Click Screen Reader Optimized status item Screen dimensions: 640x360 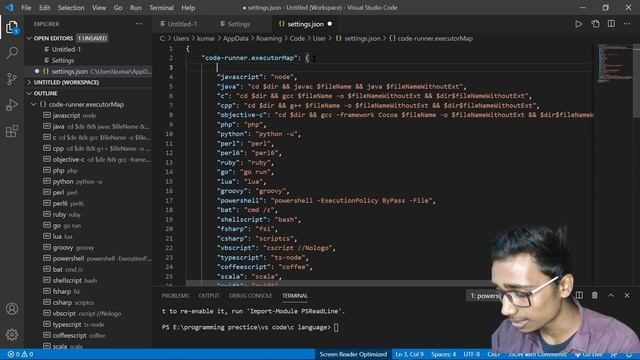pyautogui.click(x=353, y=354)
